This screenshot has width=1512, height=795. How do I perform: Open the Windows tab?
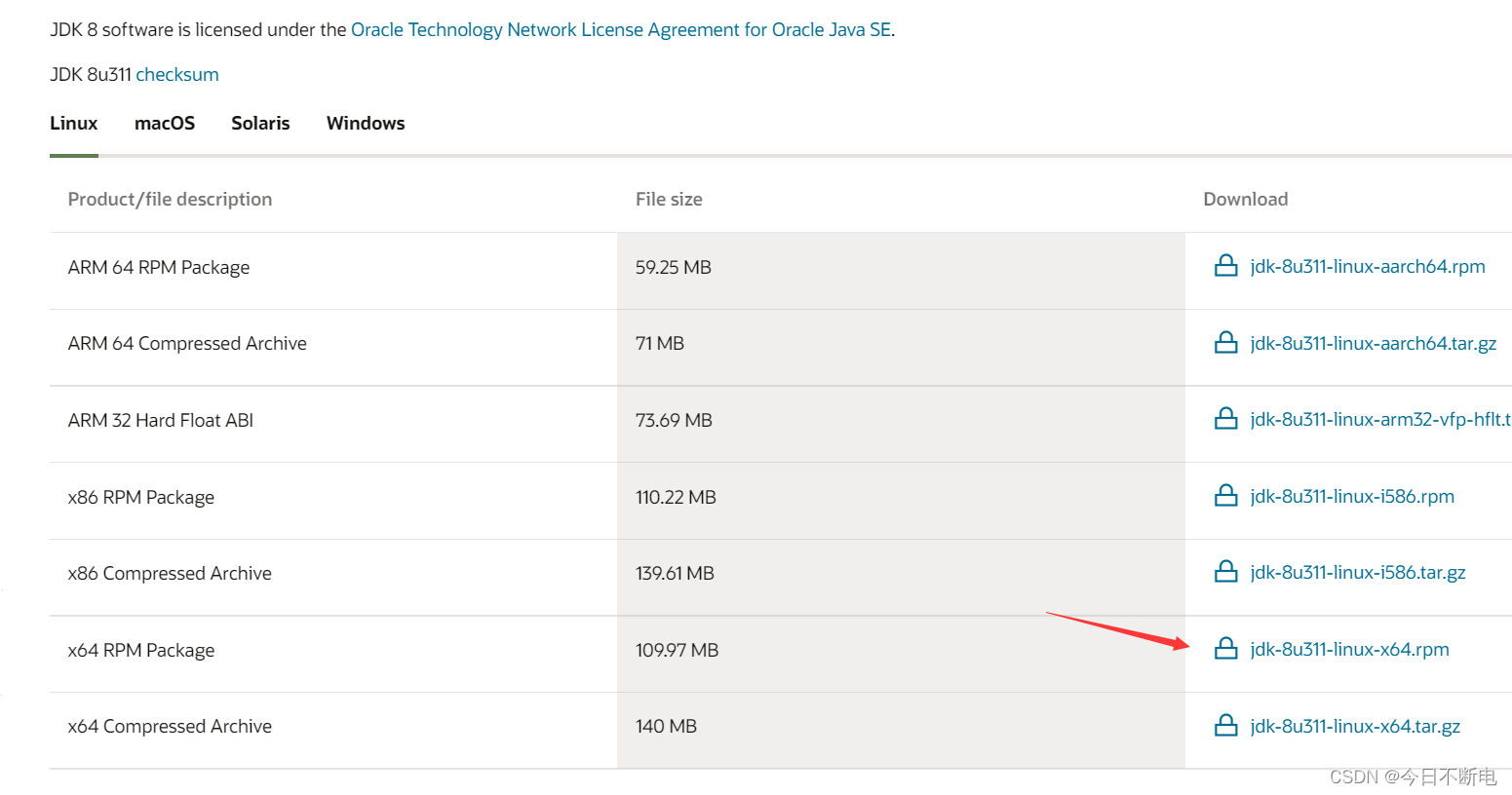pos(366,124)
